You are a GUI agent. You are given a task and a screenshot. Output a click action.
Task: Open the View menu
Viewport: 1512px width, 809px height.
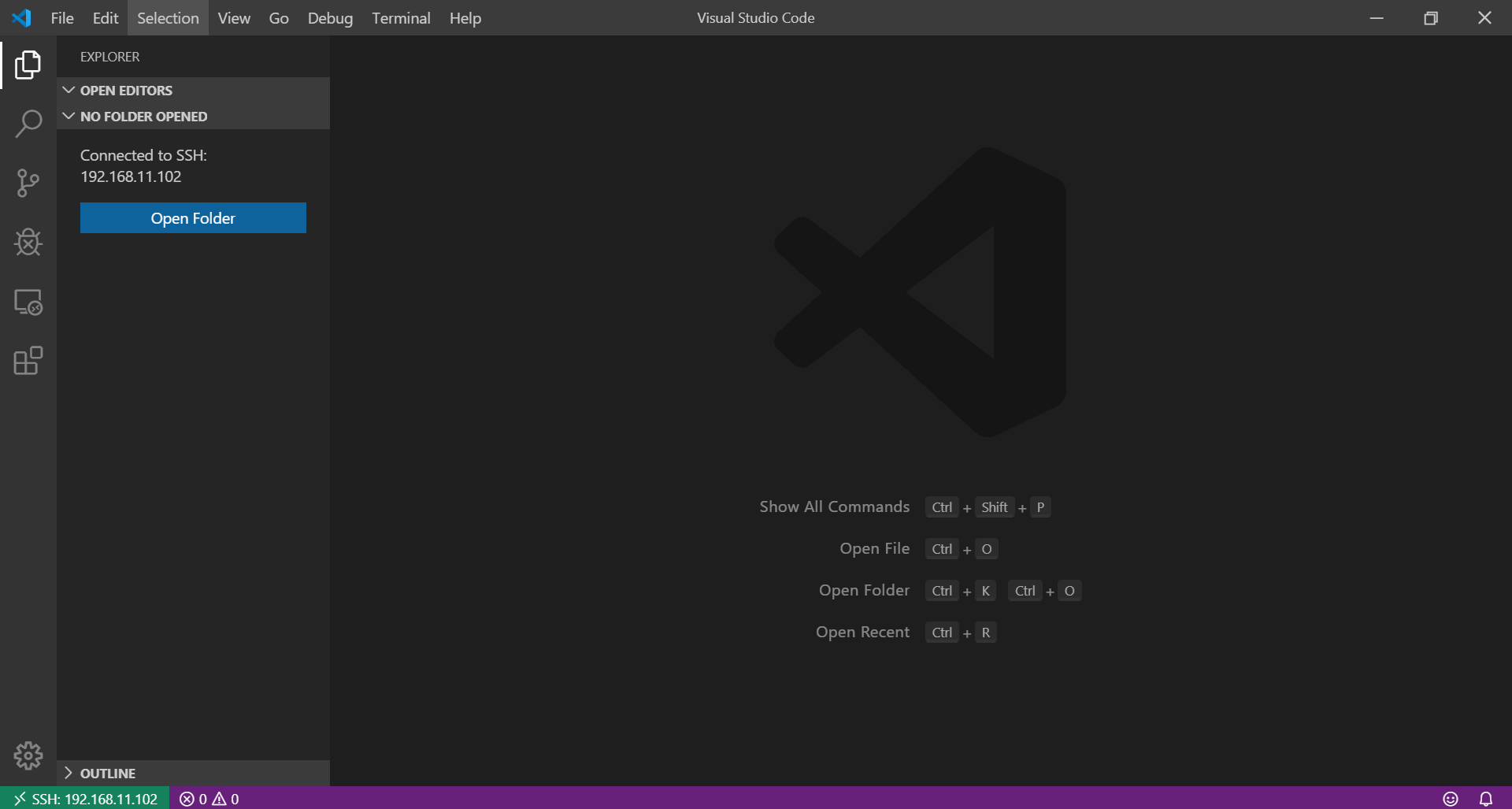tap(234, 17)
